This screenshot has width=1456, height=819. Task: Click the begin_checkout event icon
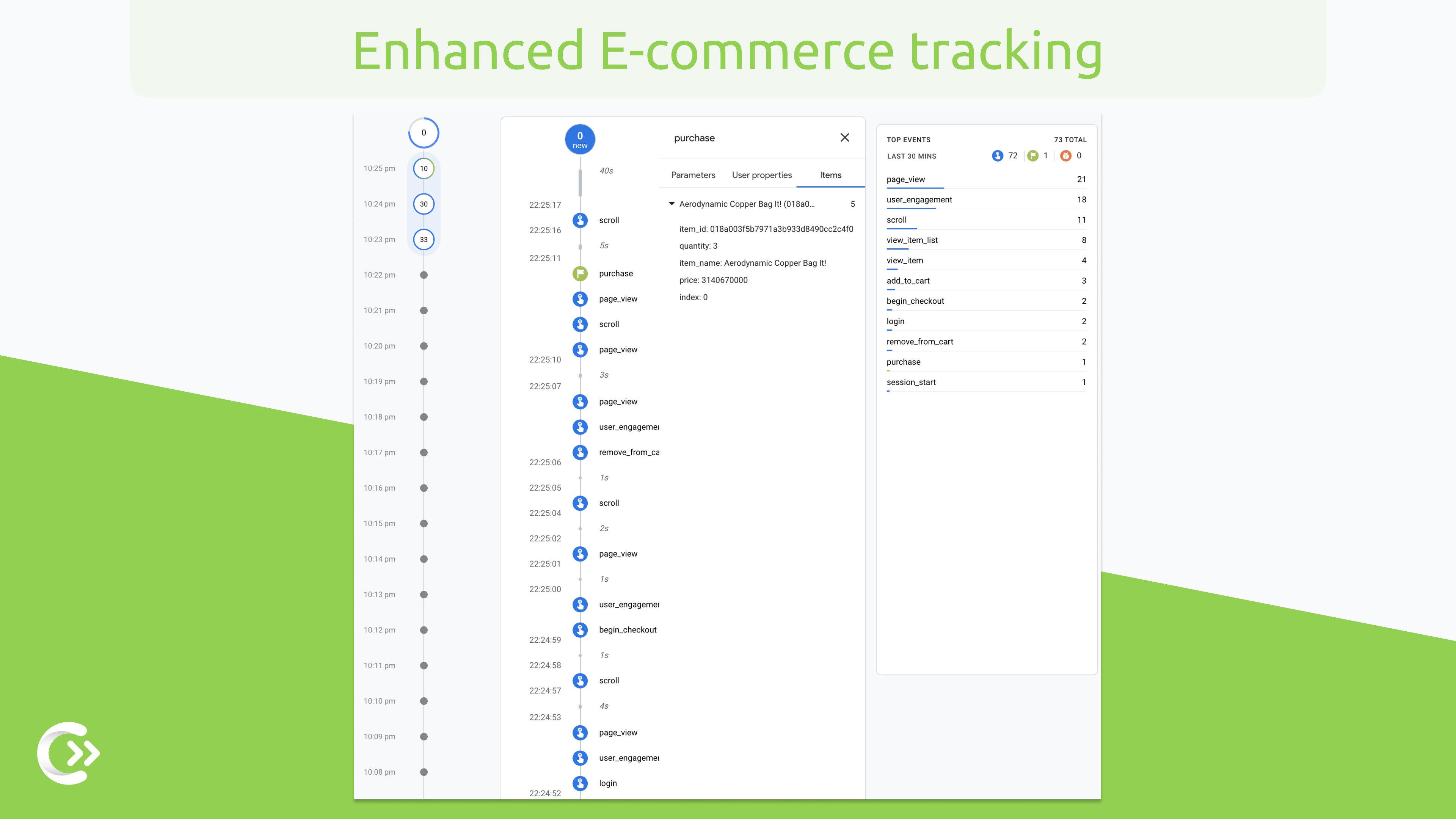click(x=581, y=629)
